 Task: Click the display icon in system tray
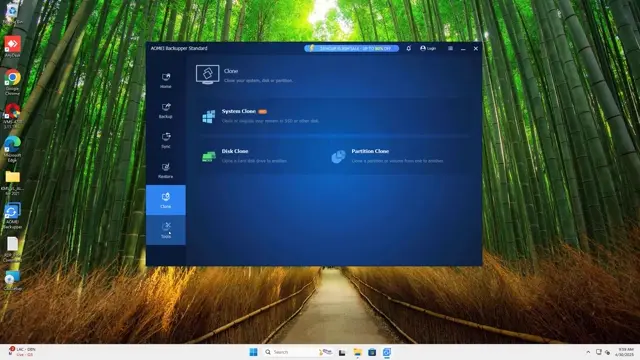point(598,352)
